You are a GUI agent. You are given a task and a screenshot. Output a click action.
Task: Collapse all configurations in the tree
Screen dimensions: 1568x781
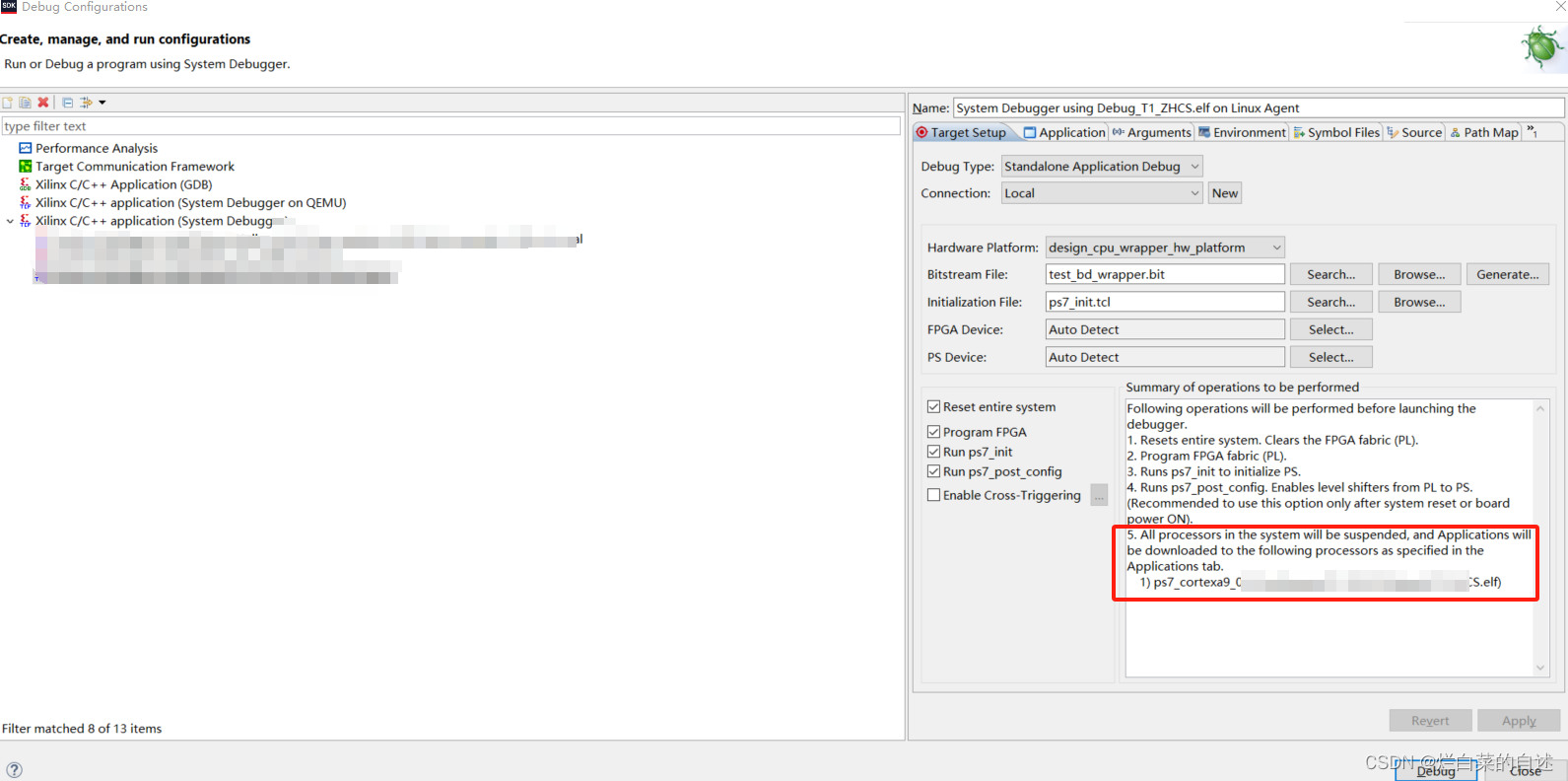pos(68,103)
